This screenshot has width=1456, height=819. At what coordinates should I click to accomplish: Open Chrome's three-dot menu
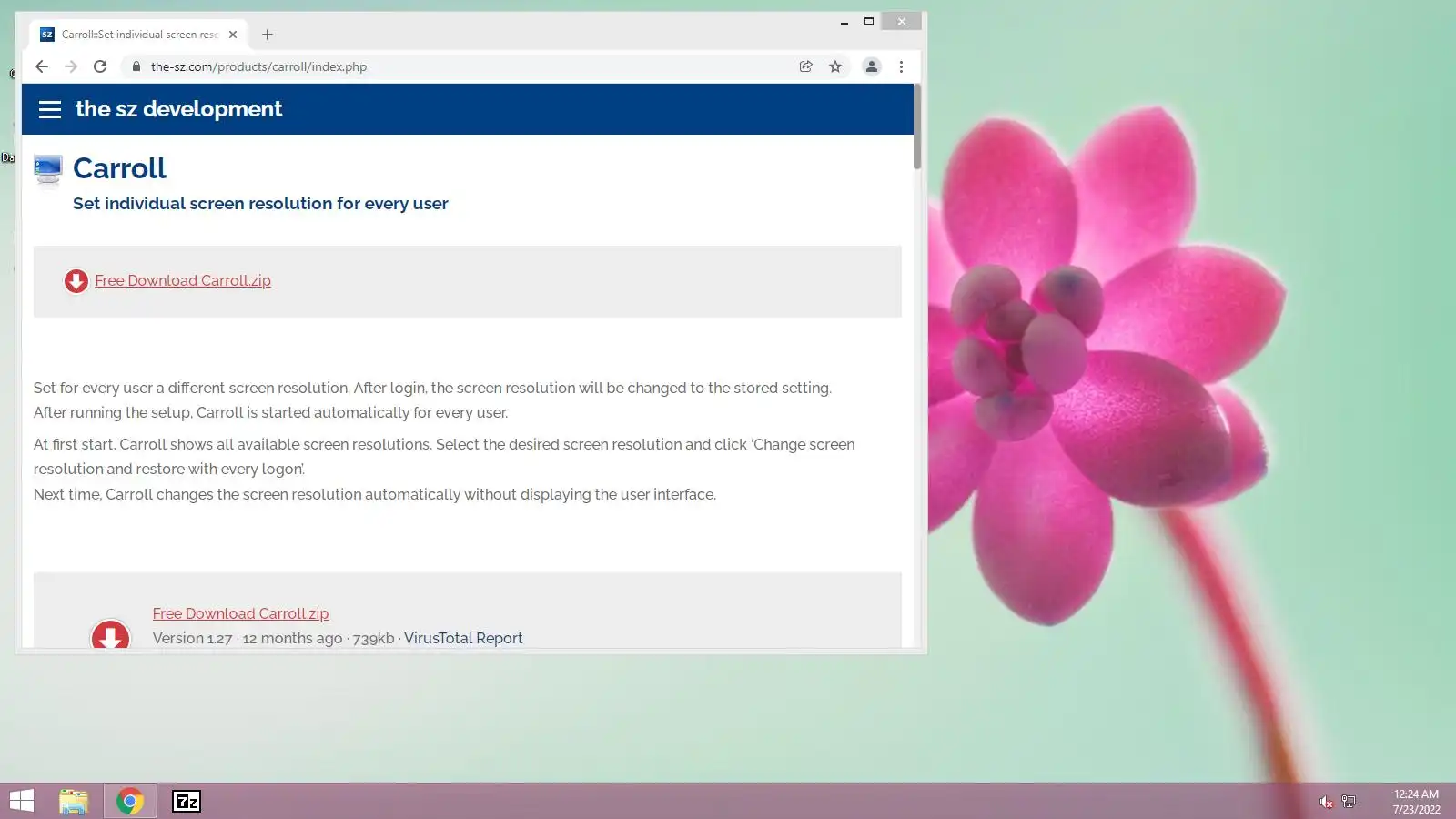[x=901, y=66]
